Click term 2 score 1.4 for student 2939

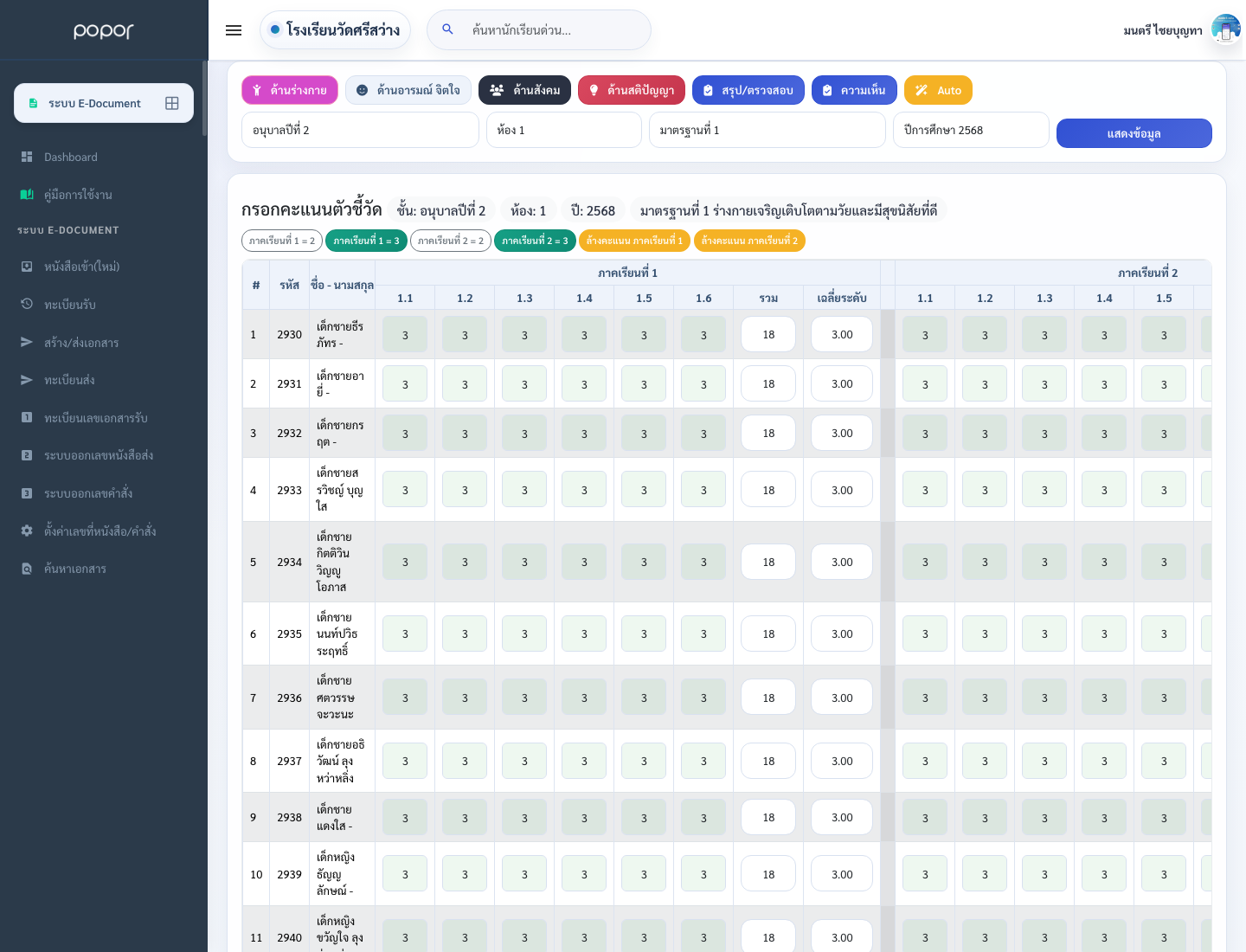1104,874
